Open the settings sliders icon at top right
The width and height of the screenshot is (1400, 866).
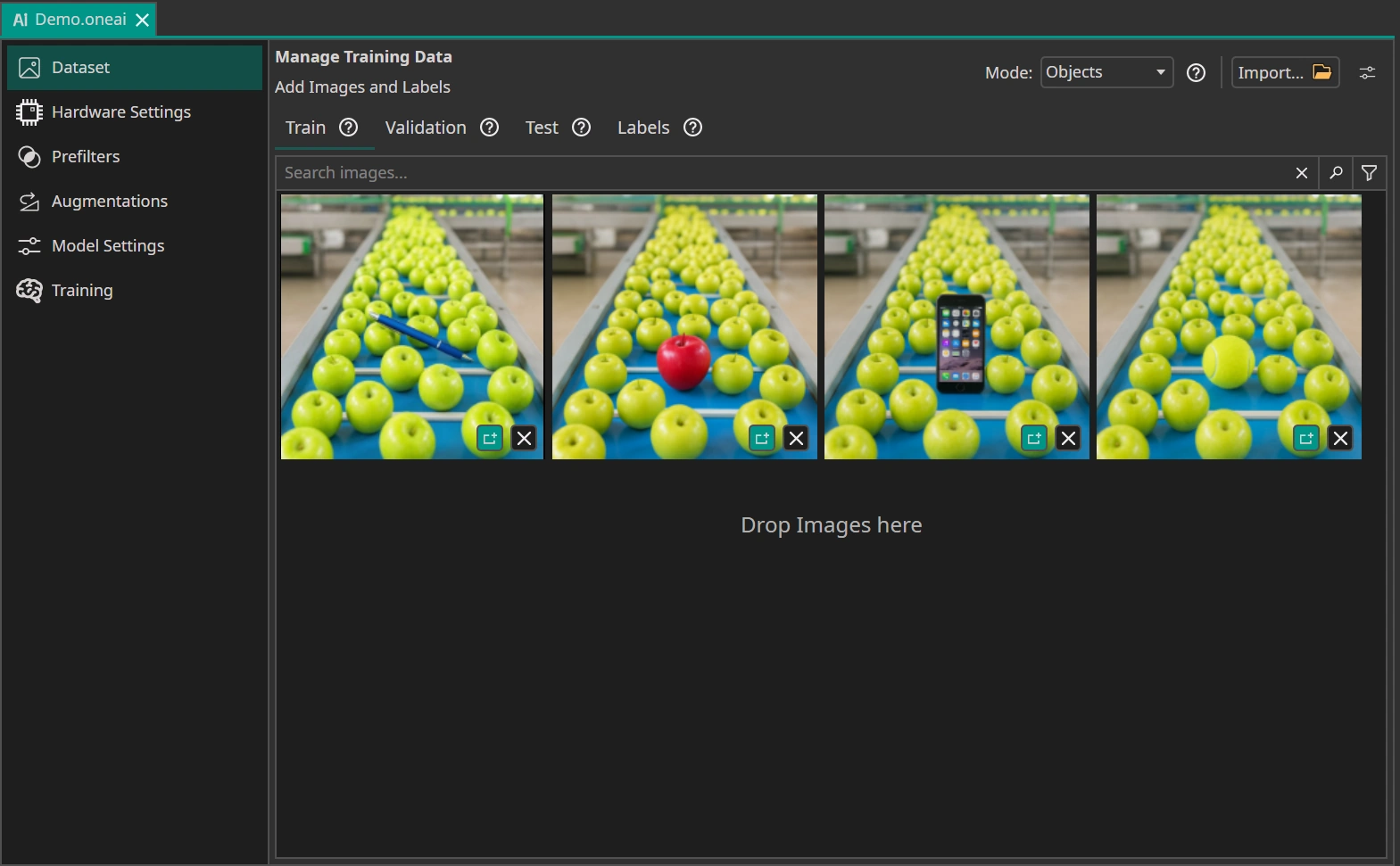coord(1367,73)
